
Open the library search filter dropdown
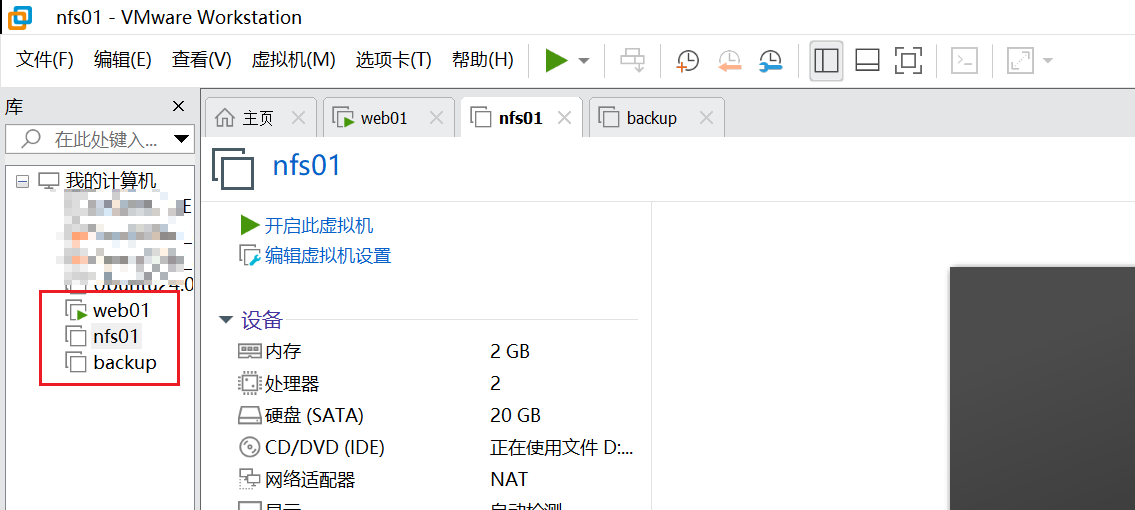click(x=182, y=139)
